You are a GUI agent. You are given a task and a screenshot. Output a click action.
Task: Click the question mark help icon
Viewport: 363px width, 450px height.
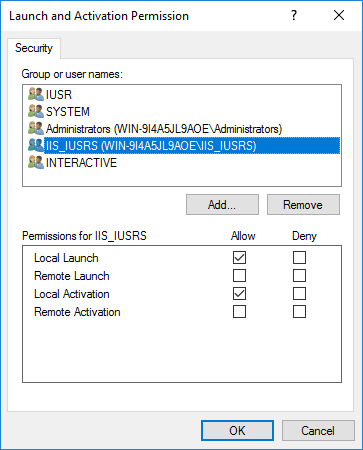coord(294,15)
